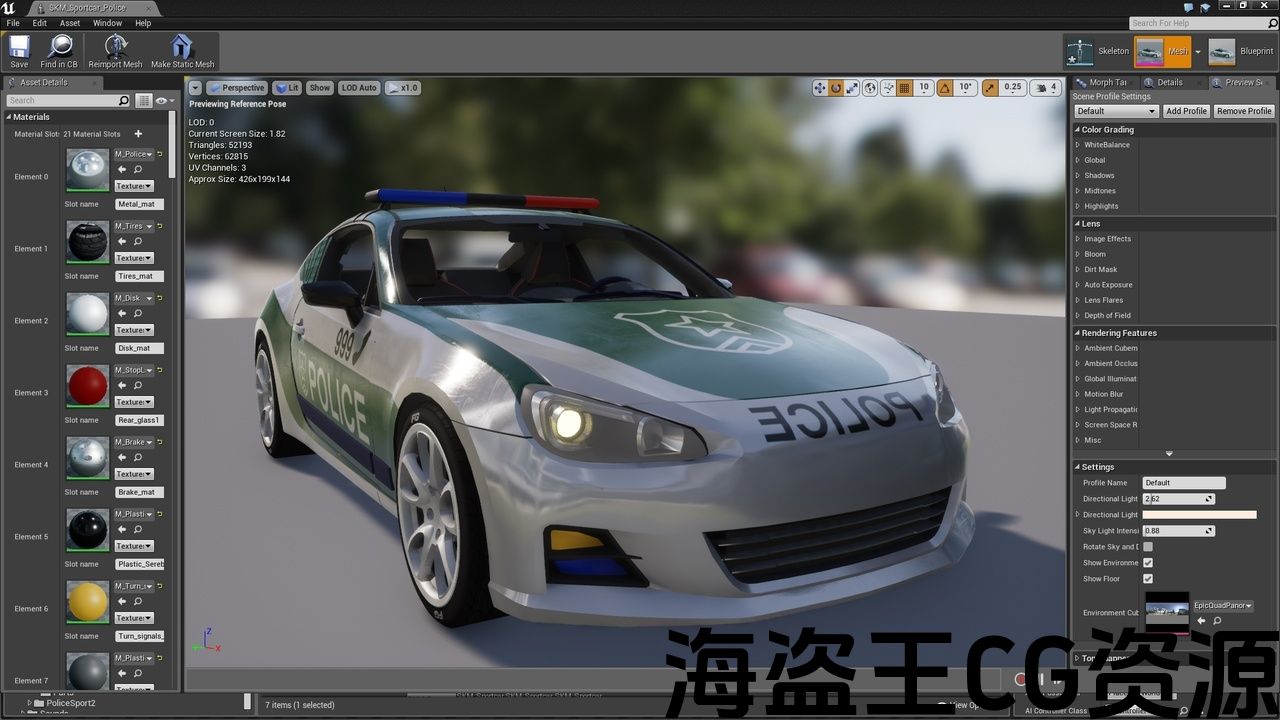Switch to the Details tab
This screenshot has height=720, width=1280.
pyautogui.click(x=1168, y=82)
